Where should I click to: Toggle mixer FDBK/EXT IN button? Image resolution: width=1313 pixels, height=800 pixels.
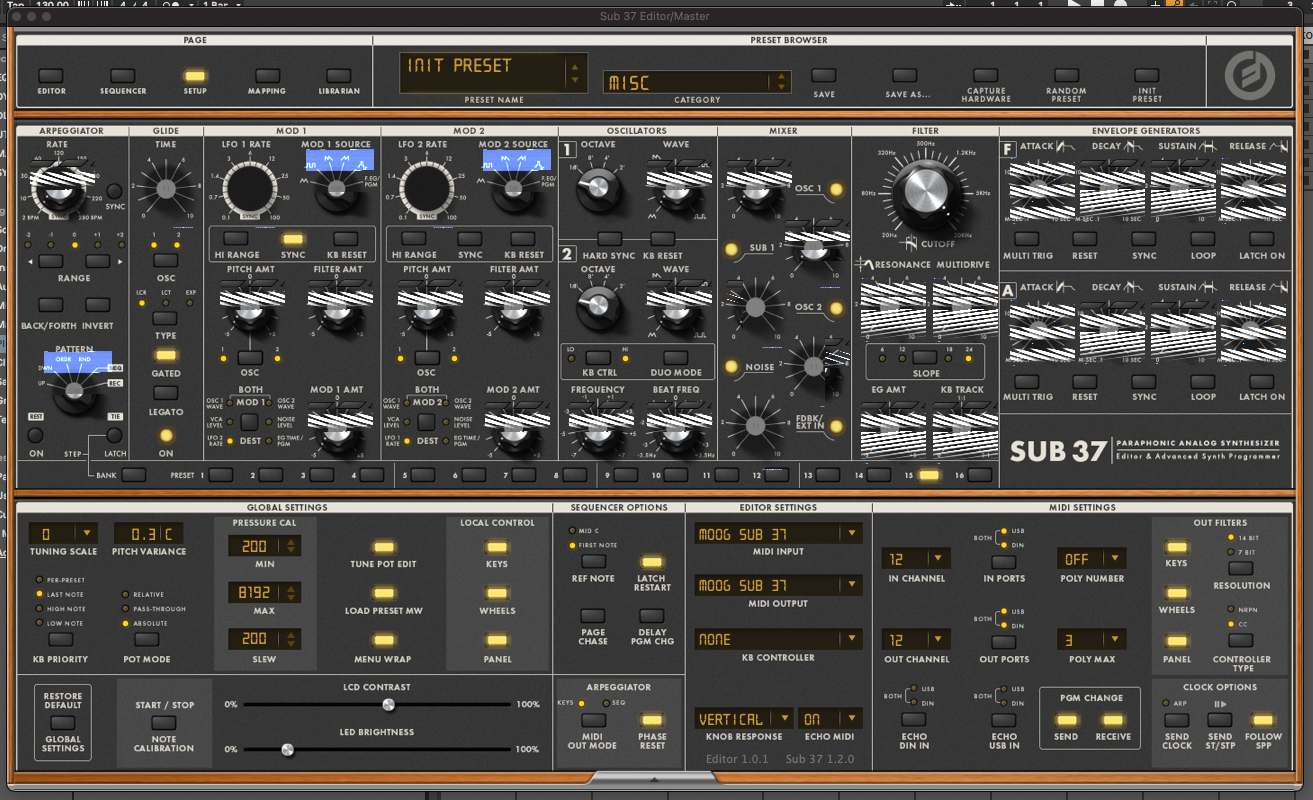(x=836, y=427)
